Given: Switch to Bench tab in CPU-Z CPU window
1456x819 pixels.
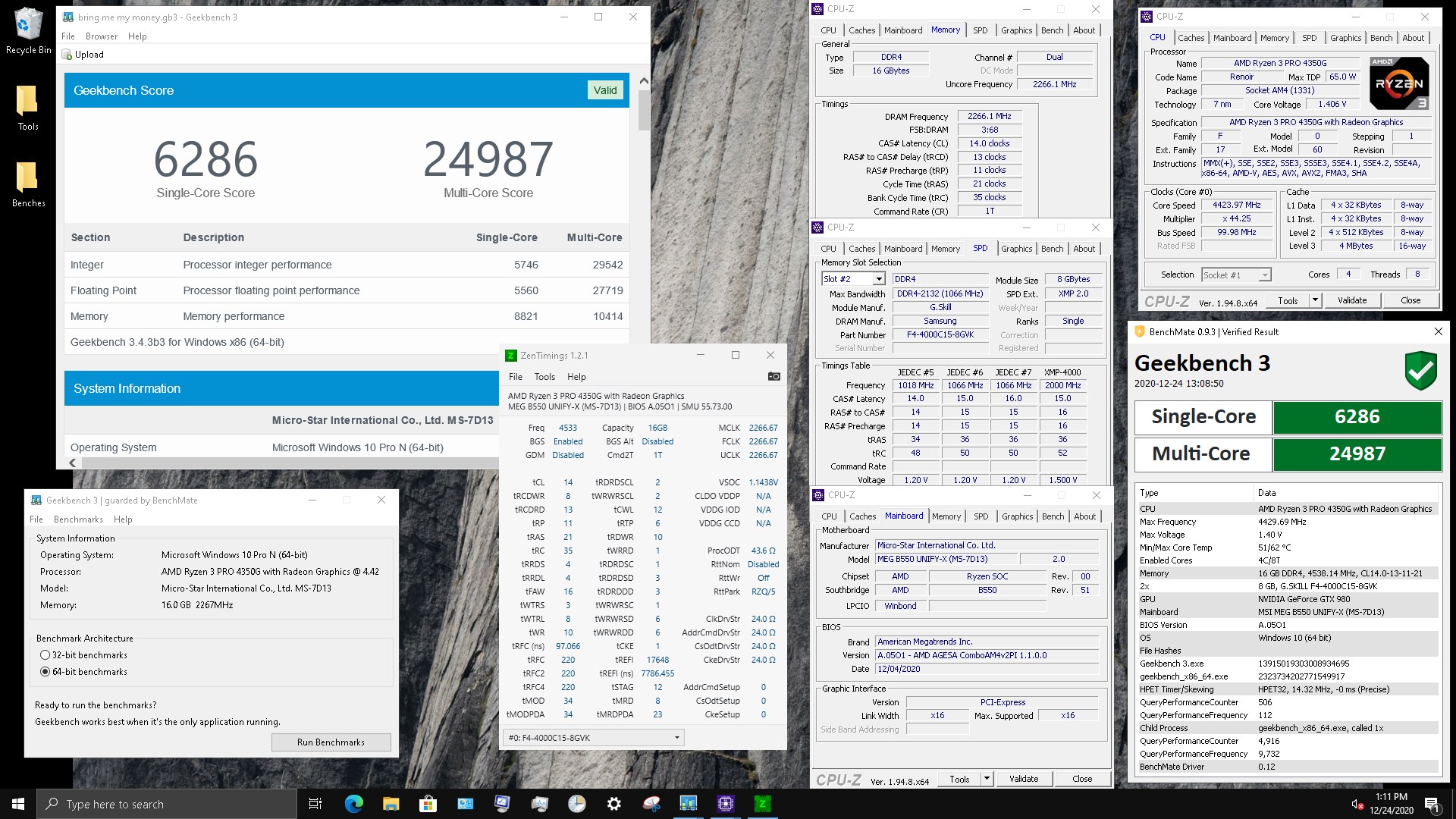Looking at the screenshot, I should pyautogui.click(x=1381, y=38).
